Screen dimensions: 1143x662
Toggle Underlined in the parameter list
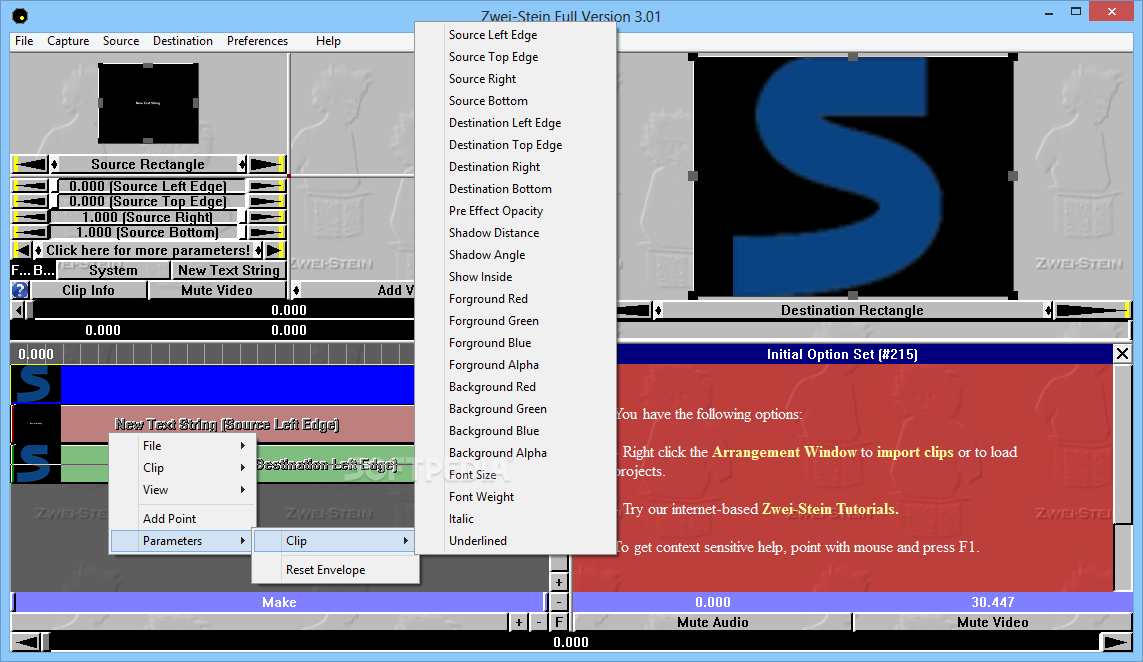click(x=477, y=540)
